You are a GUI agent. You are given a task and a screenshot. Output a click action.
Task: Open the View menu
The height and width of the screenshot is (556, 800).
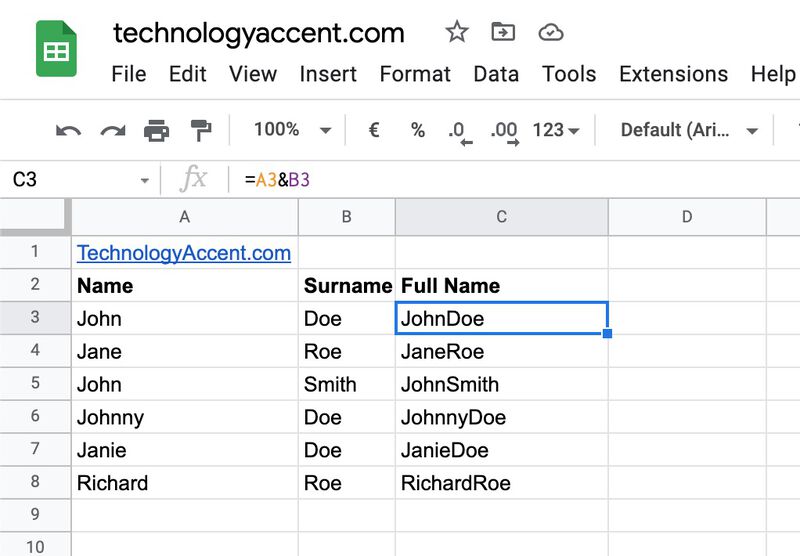pyautogui.click(x=253, y=74)
